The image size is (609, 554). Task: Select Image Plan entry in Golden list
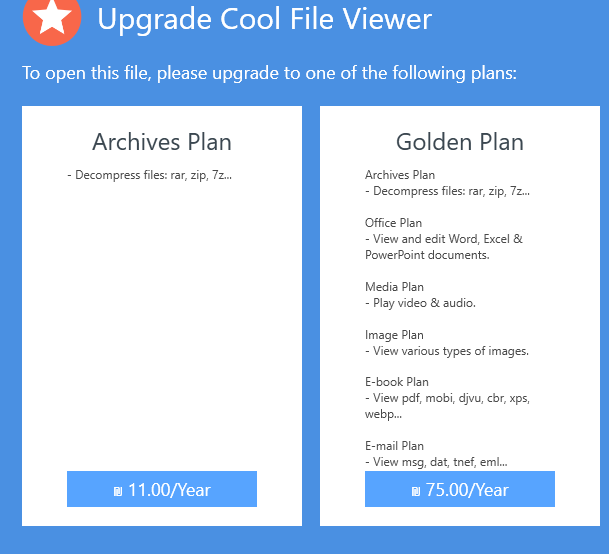(x=394, y=335)
